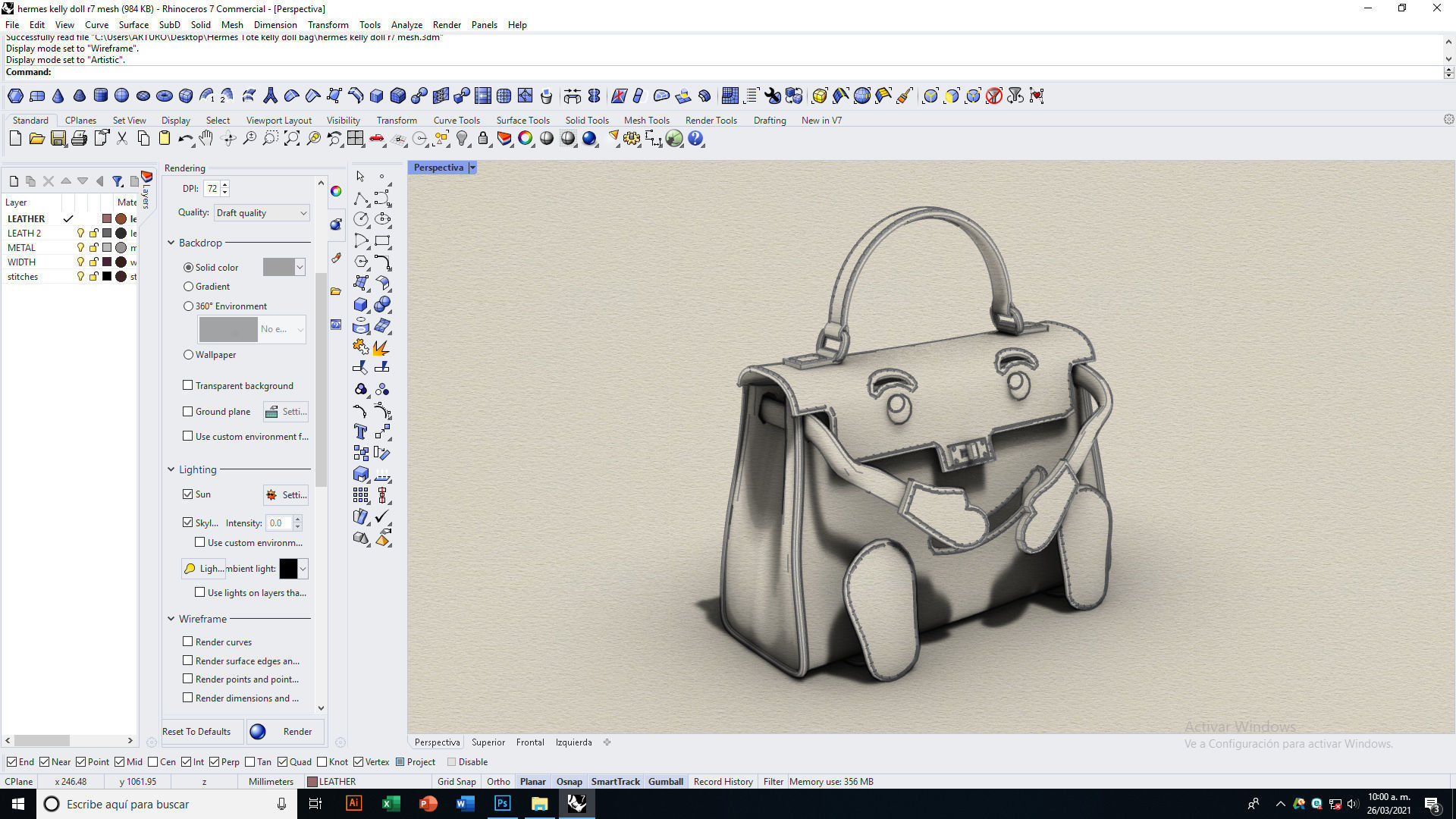Screen dimensions: 1456x819
Task: Click the Help question mark icon
Action: [695, 139]
